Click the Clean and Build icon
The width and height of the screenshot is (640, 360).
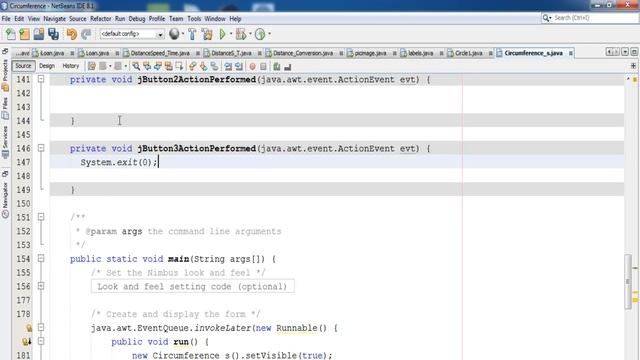[207, 34]
